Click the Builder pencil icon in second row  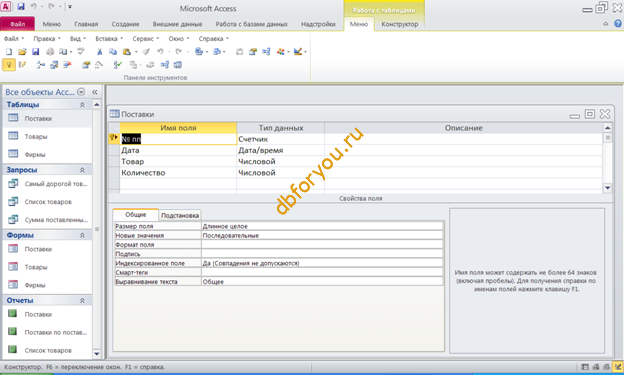point(99,64)
